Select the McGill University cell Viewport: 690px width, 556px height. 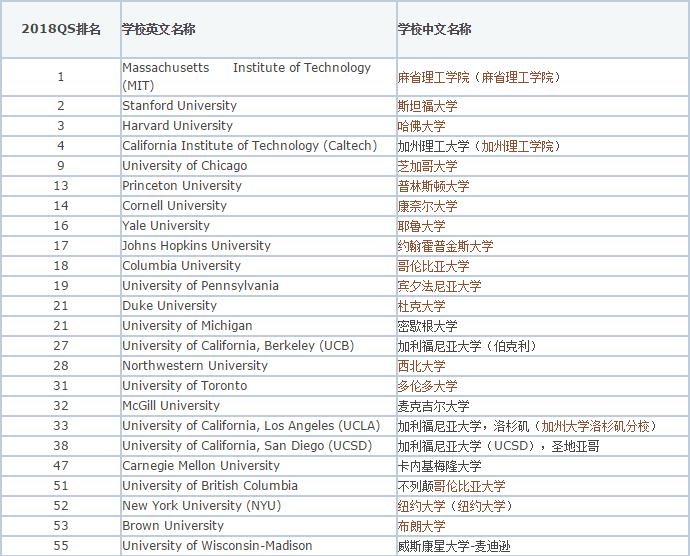click(259, 405)
